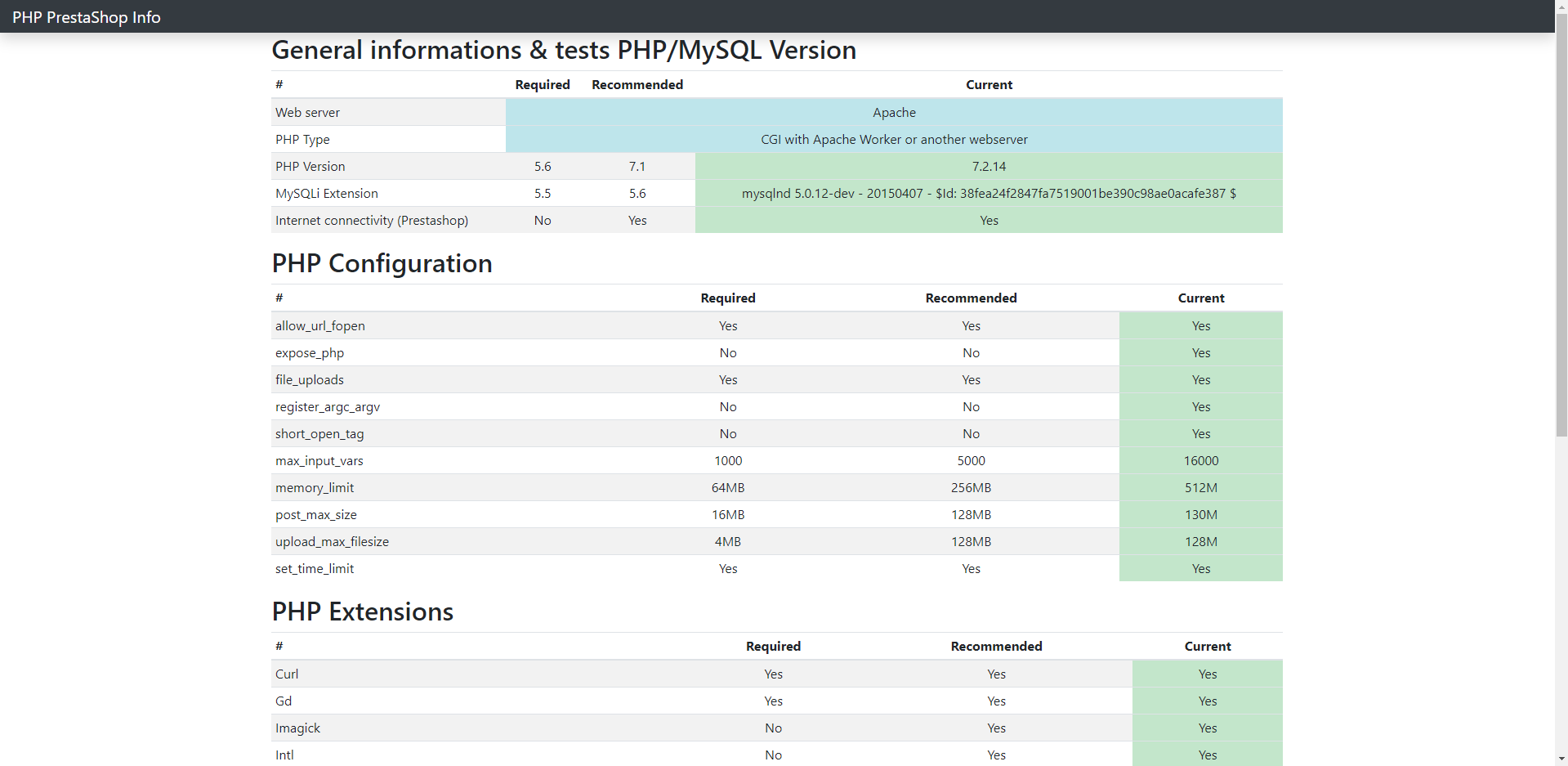Screen dimensions: 1568x766
Task: Click the Curl extension row
Action: (286, 674)
